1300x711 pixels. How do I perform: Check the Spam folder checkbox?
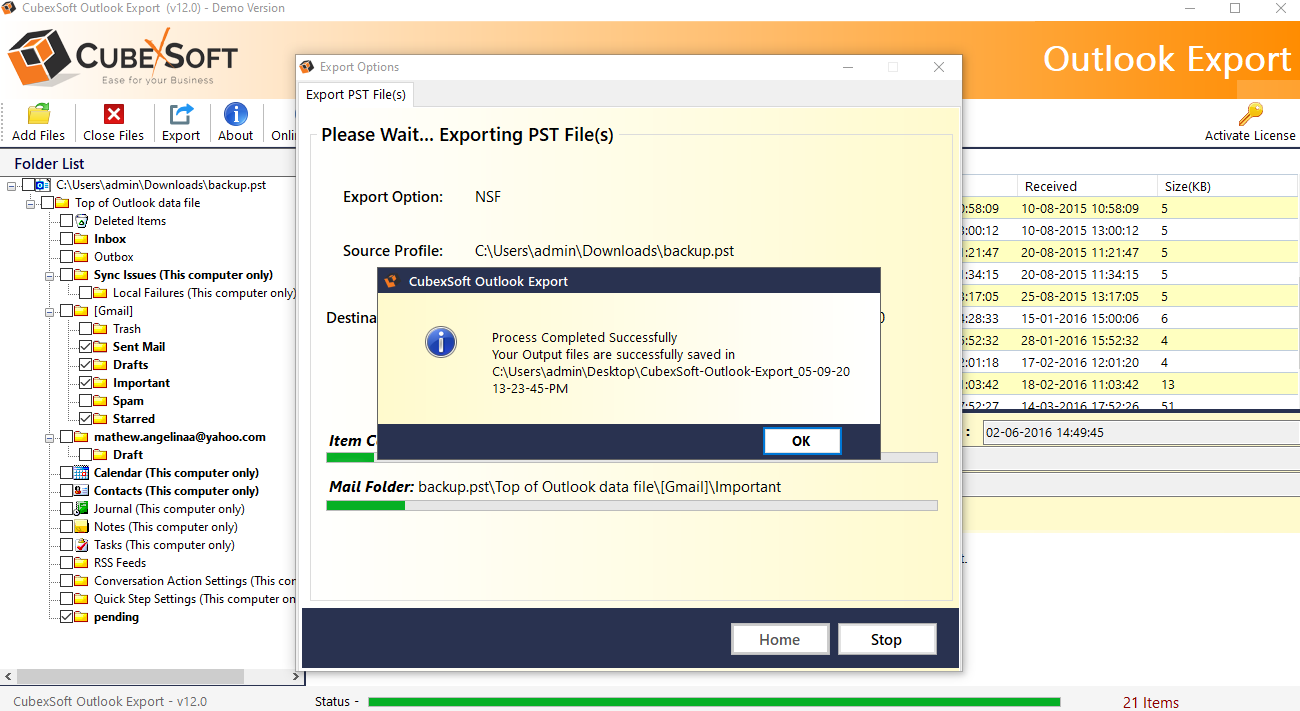tap(85, 401)
